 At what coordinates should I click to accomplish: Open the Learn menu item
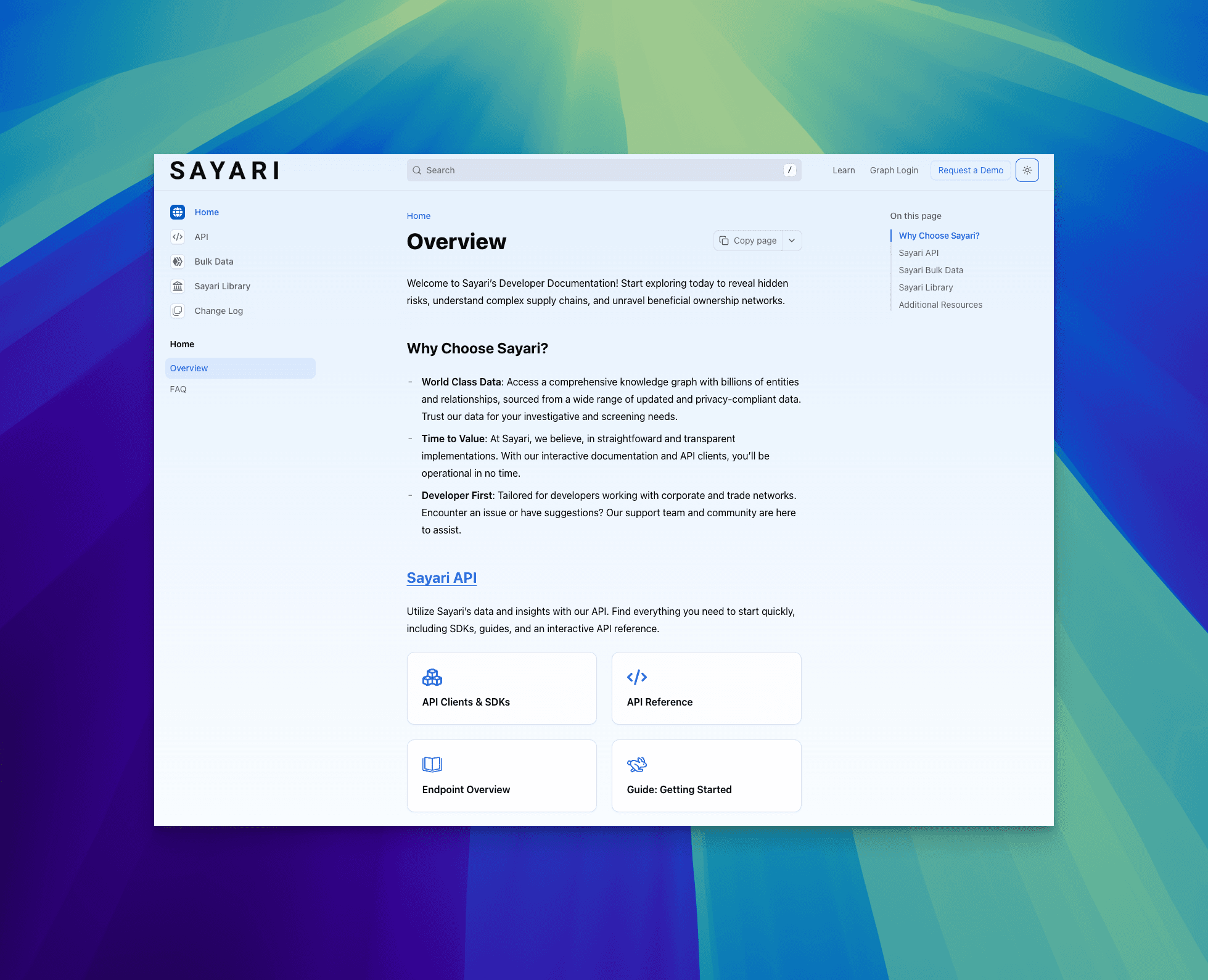(x=843, y=170)
